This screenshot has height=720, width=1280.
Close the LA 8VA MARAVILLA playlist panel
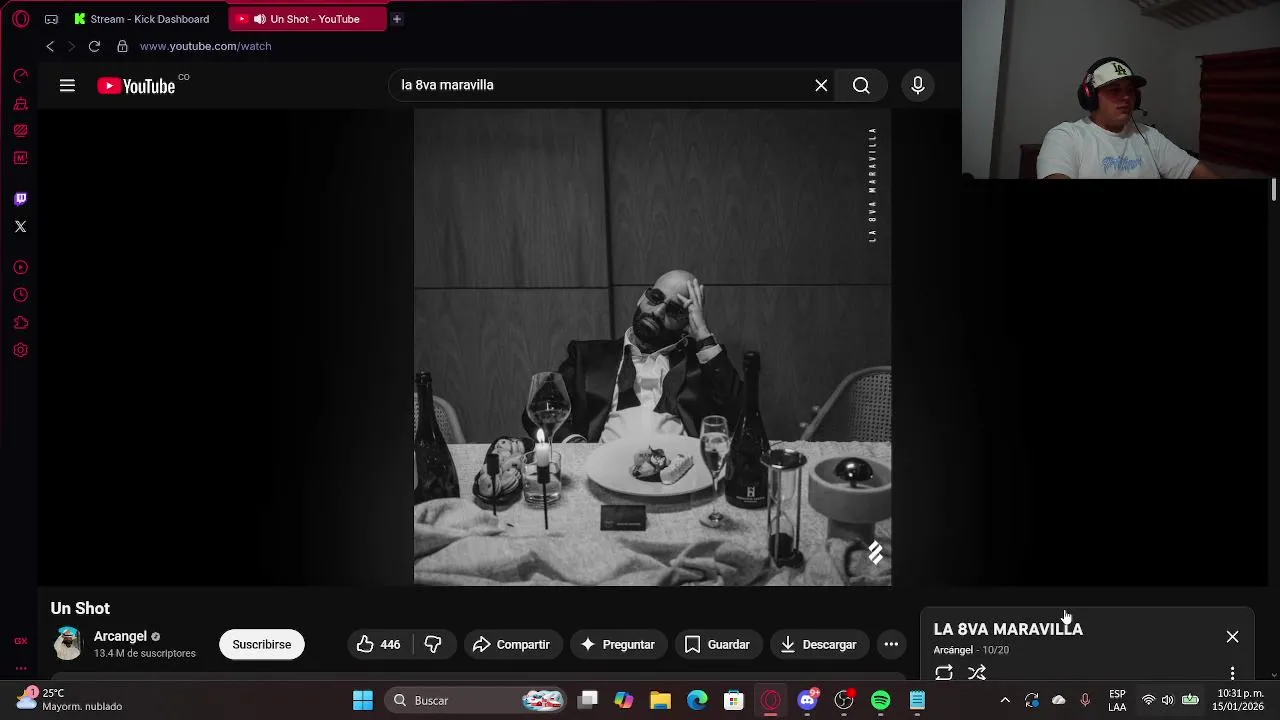point(1232,637)
